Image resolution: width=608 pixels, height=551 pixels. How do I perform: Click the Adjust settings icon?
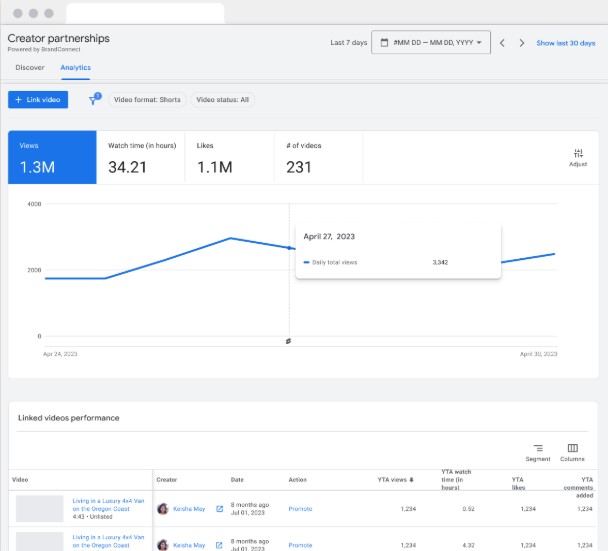point(578,156)
